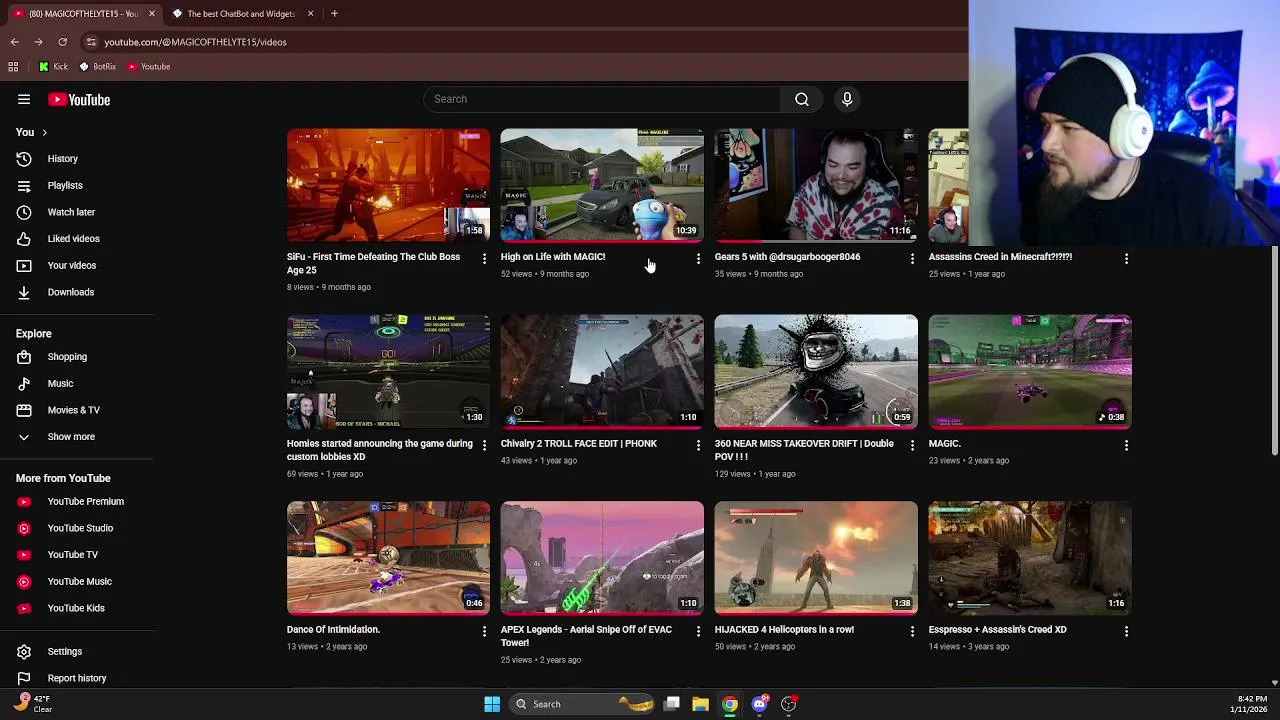The height and width of the screenshot is (720, 1280).
Task: Switch to The best ChatBot and Widgets tab
Action: pos(241,13)
